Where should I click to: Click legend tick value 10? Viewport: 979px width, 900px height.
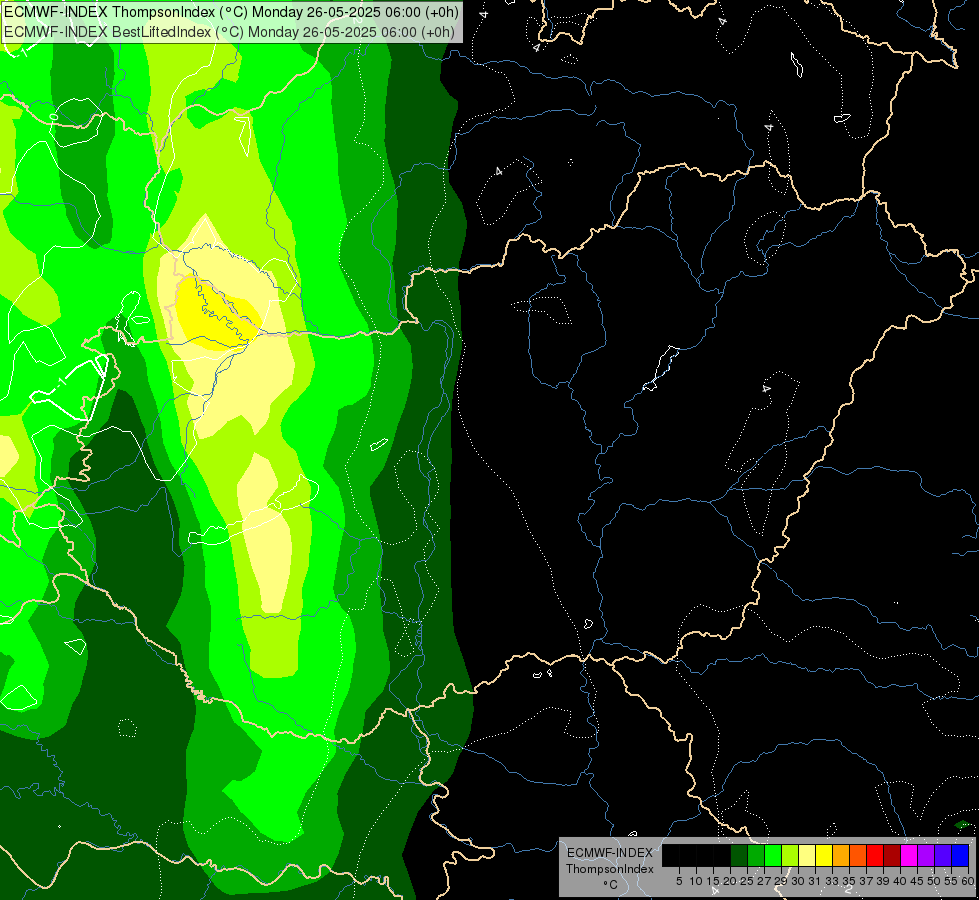(x=696, y=881)
